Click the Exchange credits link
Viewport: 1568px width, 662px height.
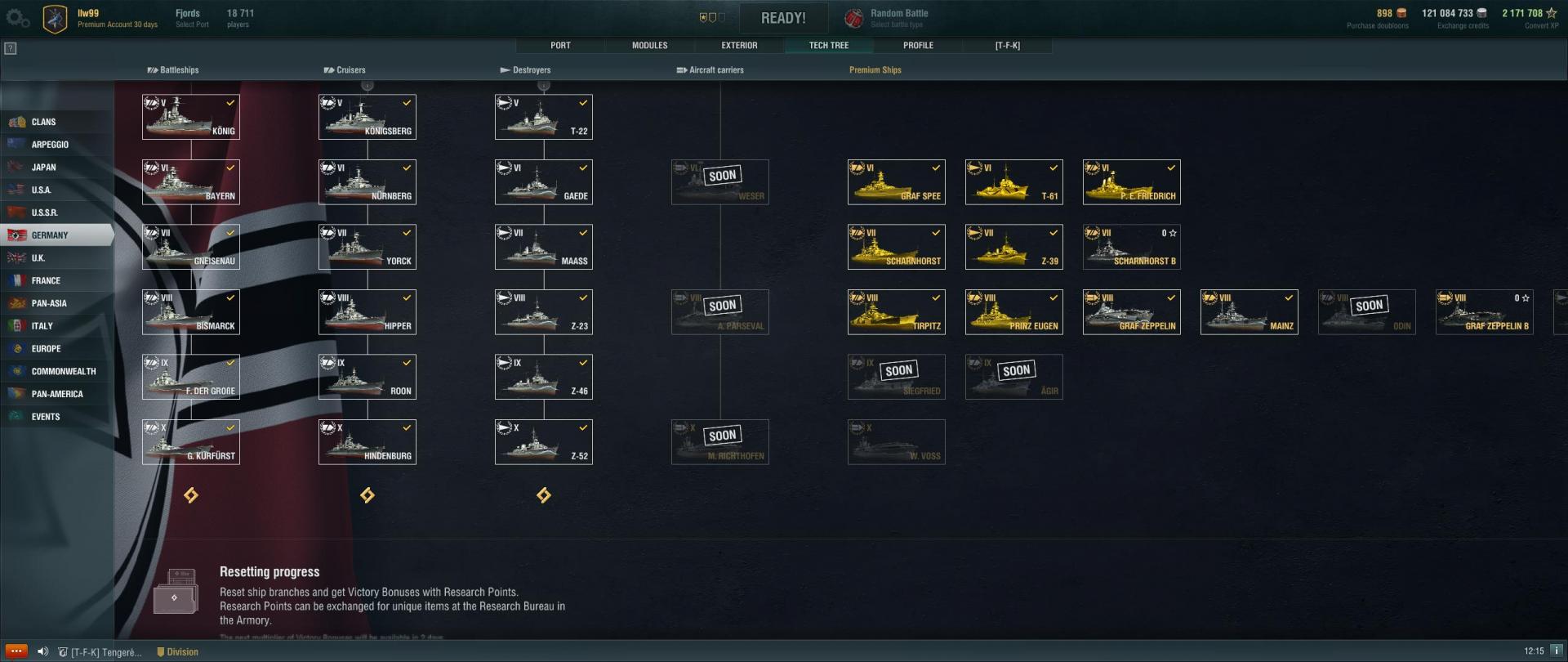pos(1463,26)
